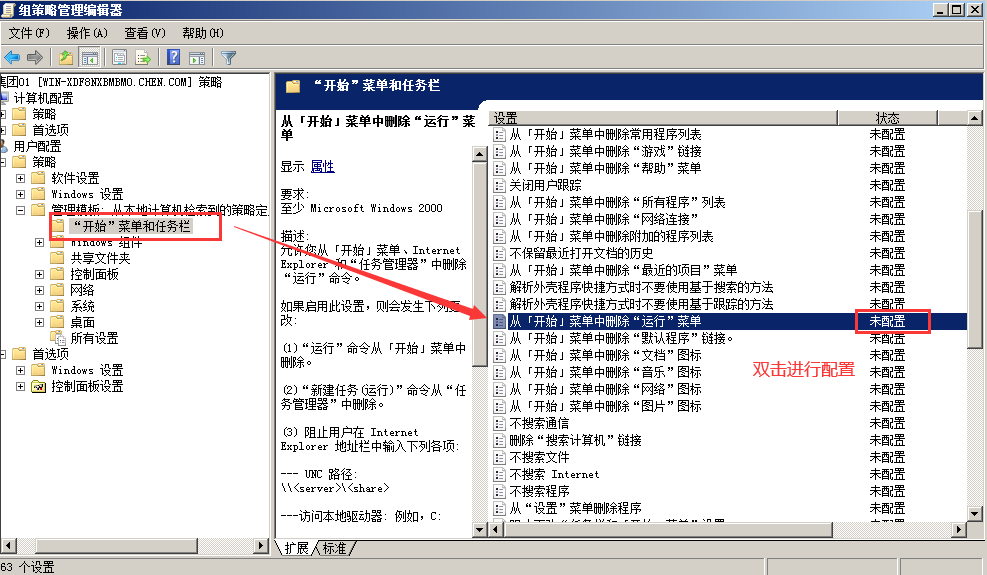Click settings list horizontal scroll-right arrow
The width and height of the screenshot is (987, 575).
tap(959, 530)
